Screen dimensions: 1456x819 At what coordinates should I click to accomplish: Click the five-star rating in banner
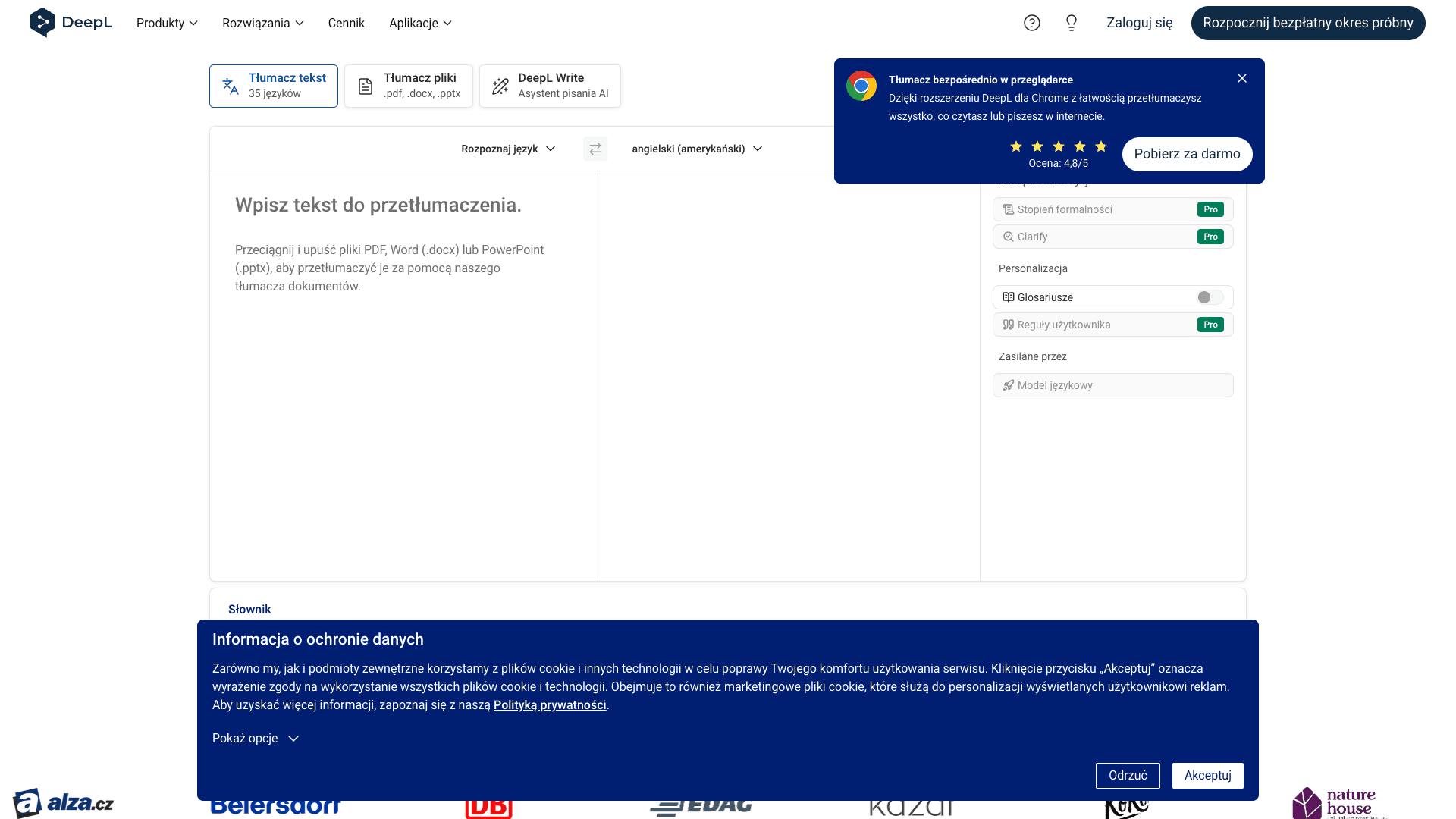[1058, 146]
